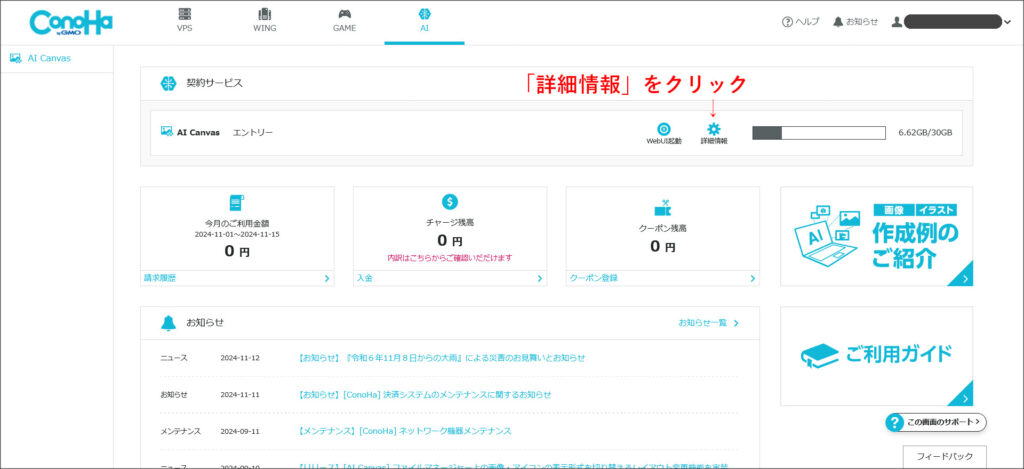
Task: Click the ConoHa by GMO logo
Action: [x=71, y=22]
